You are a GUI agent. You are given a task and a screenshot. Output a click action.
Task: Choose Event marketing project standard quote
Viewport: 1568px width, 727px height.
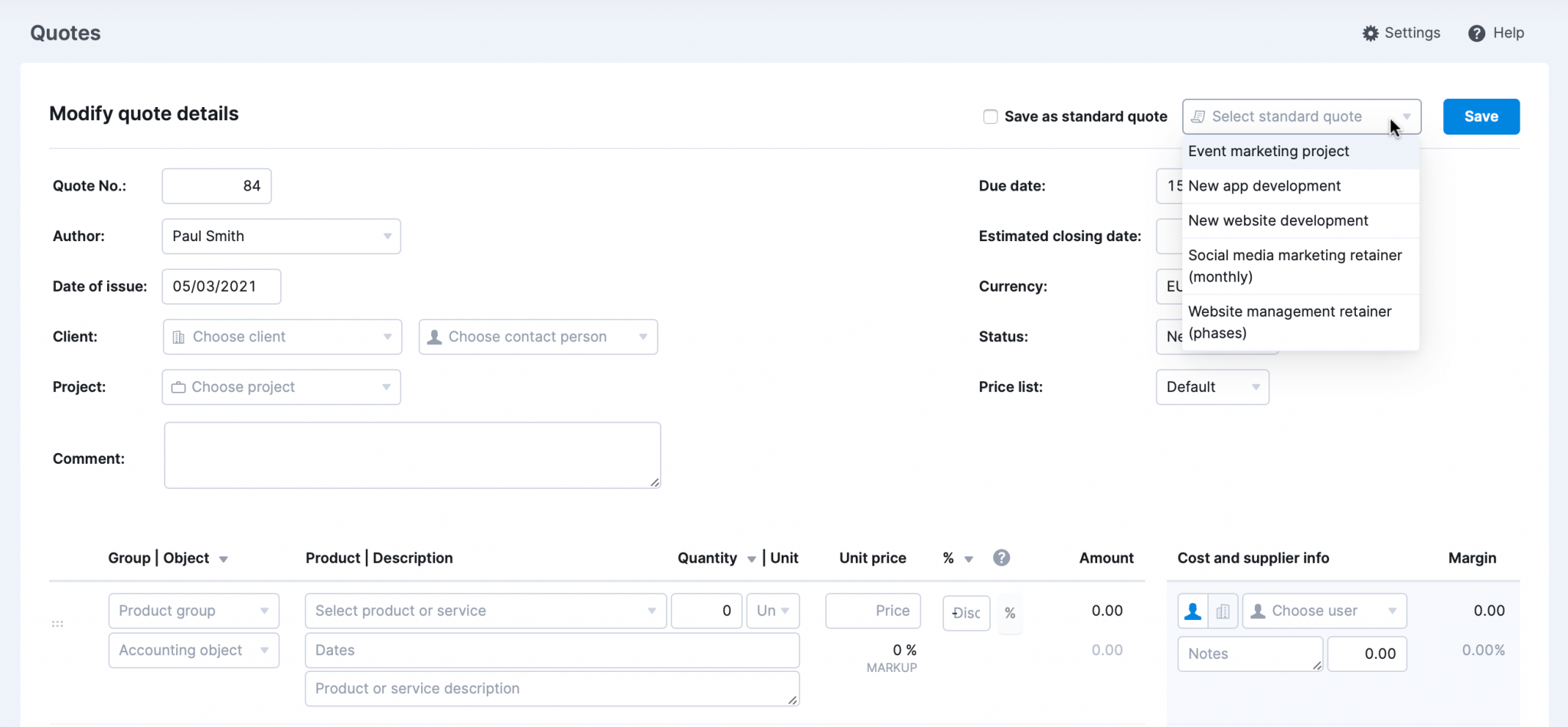pos(1269,151)
